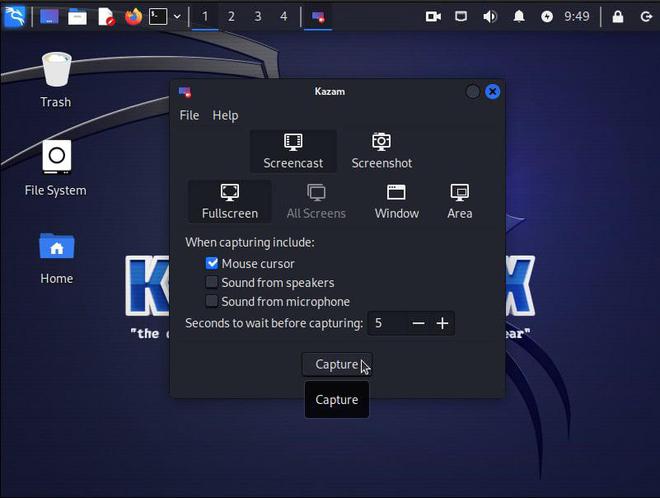
Task: Open the file manager in the panel
Action: [77, 17]
